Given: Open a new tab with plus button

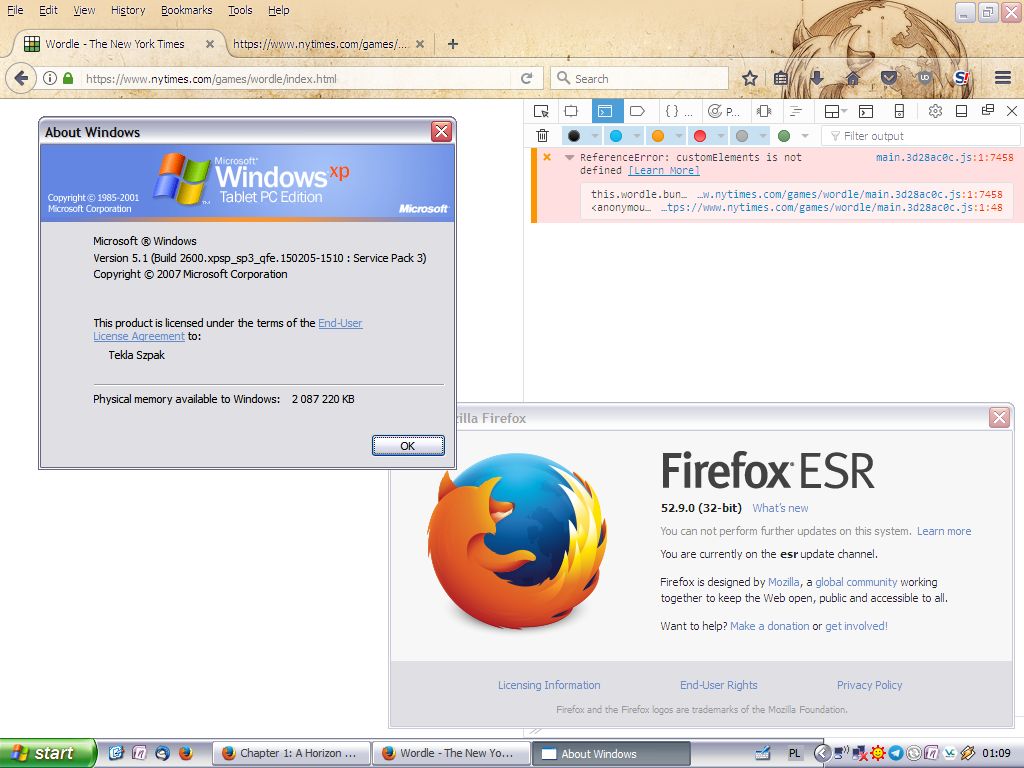Looking at the screenshot, I should coord(453,44).
